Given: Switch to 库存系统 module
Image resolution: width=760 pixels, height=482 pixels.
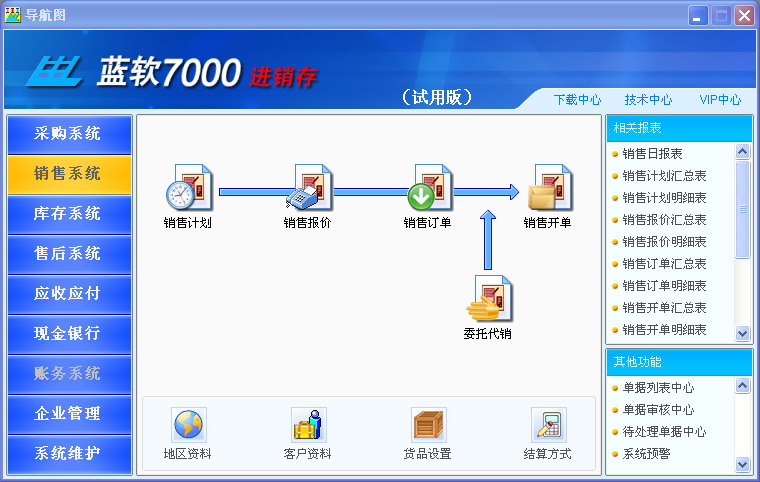Looking at the screenshot, I should pos(69,214).
